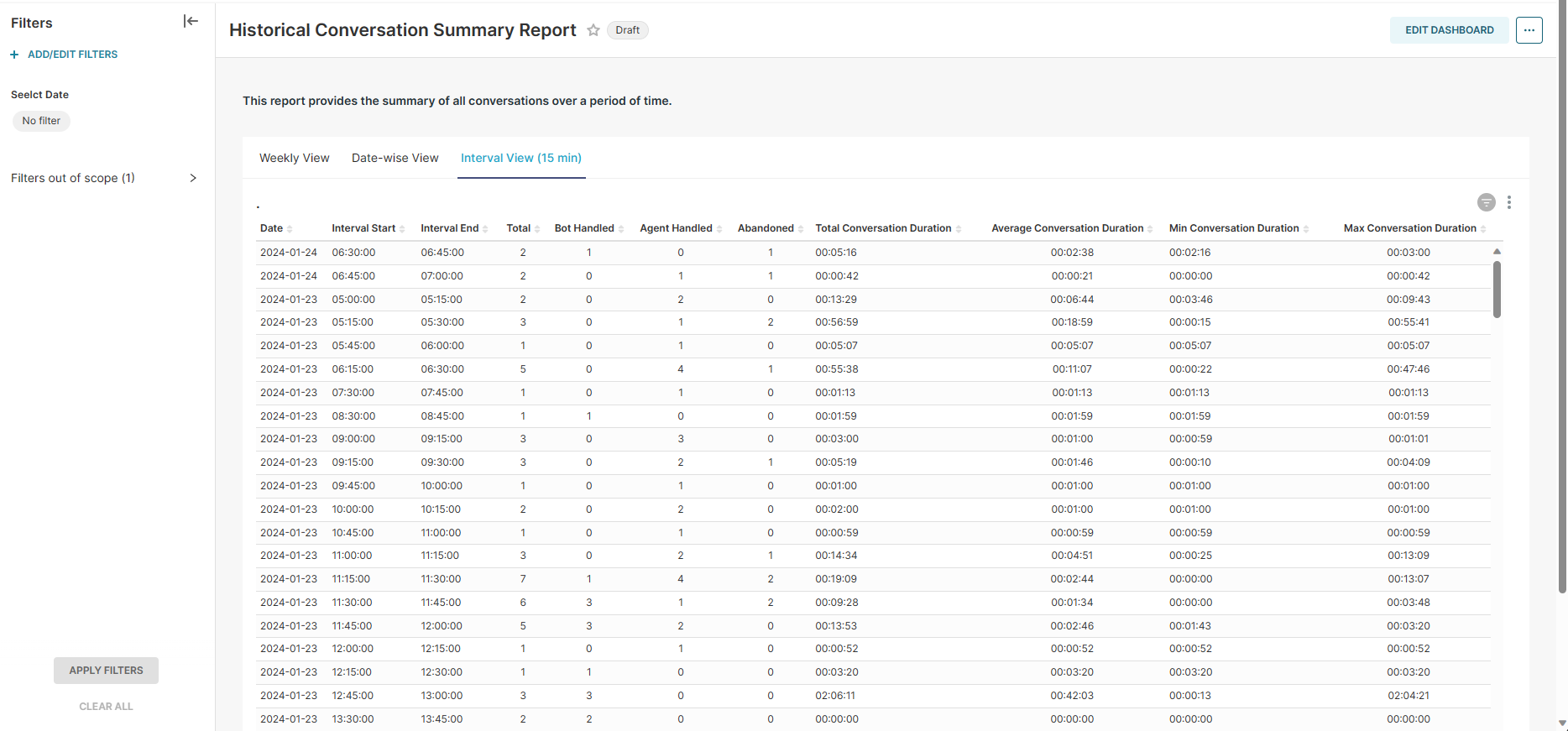Sort by Agent Handled column
The height and width of the screenshot is (731, 1568).
[676, 228]
